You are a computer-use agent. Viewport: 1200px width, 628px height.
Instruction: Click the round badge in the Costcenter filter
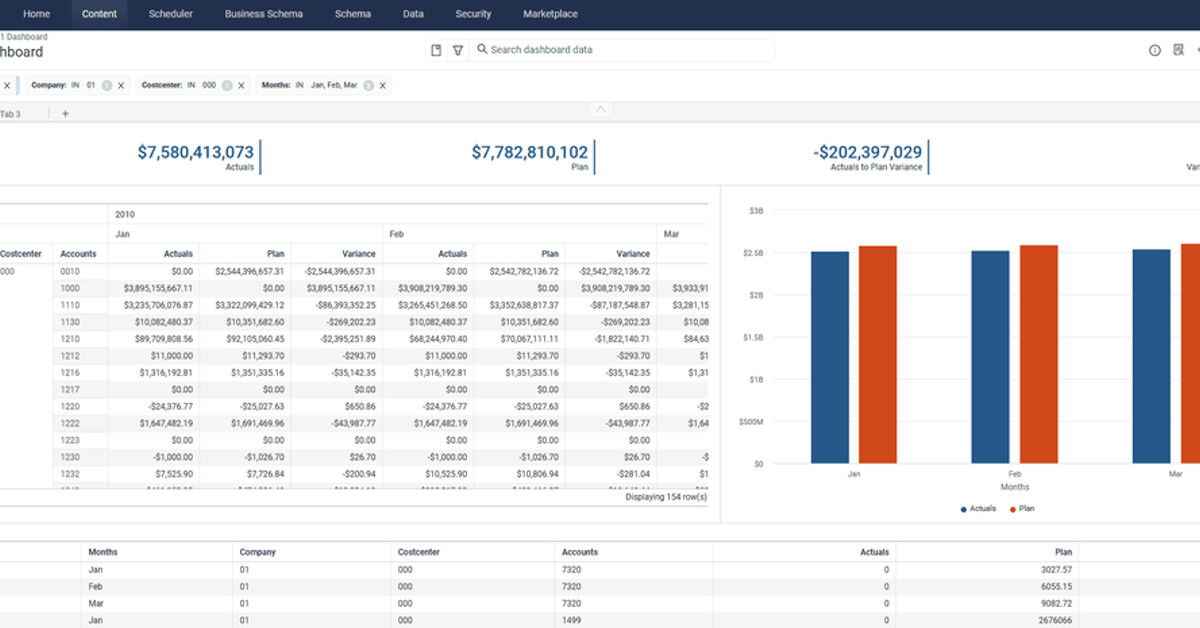click(227, 86)
